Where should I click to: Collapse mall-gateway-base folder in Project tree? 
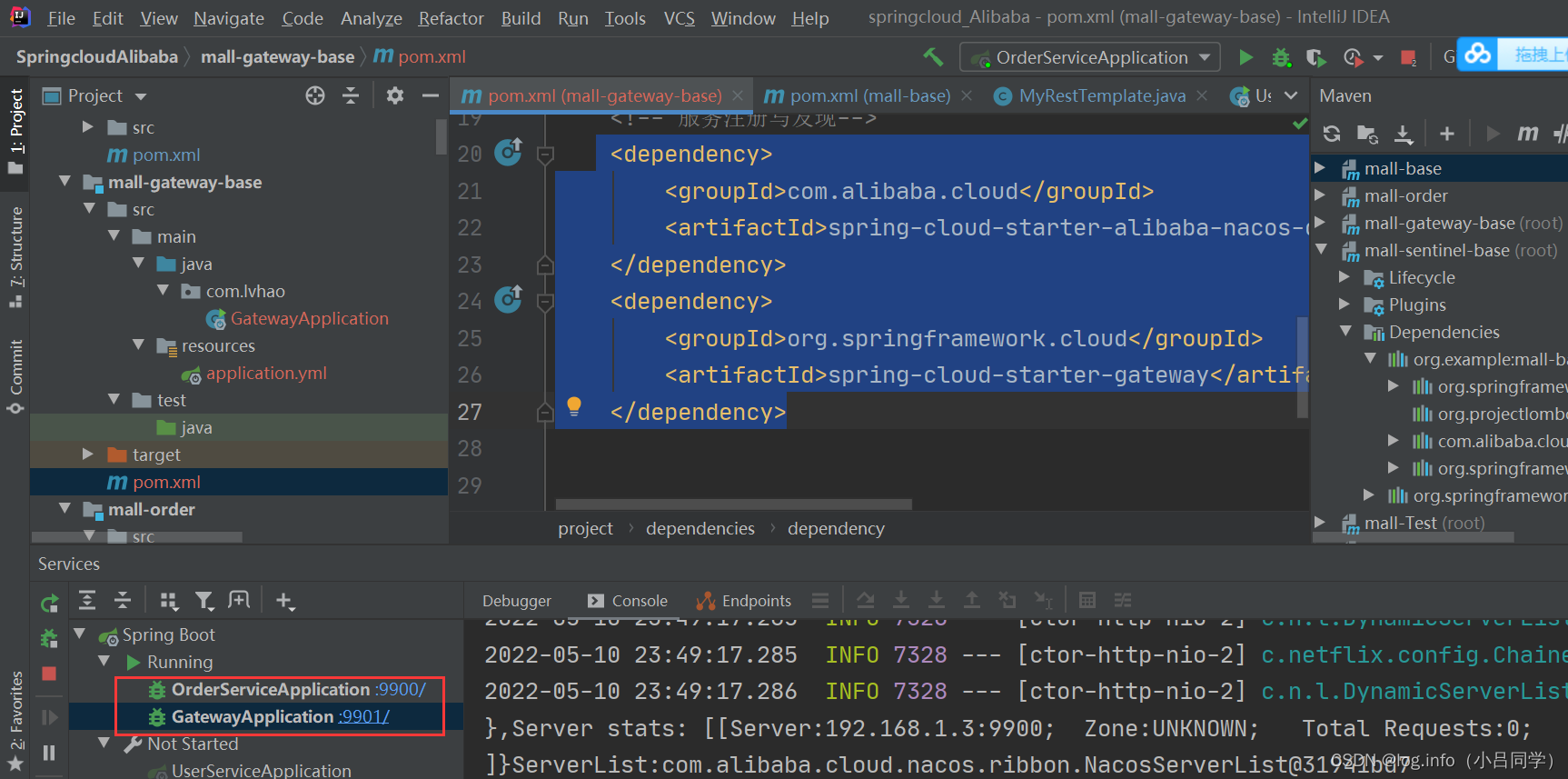(65, 182)
